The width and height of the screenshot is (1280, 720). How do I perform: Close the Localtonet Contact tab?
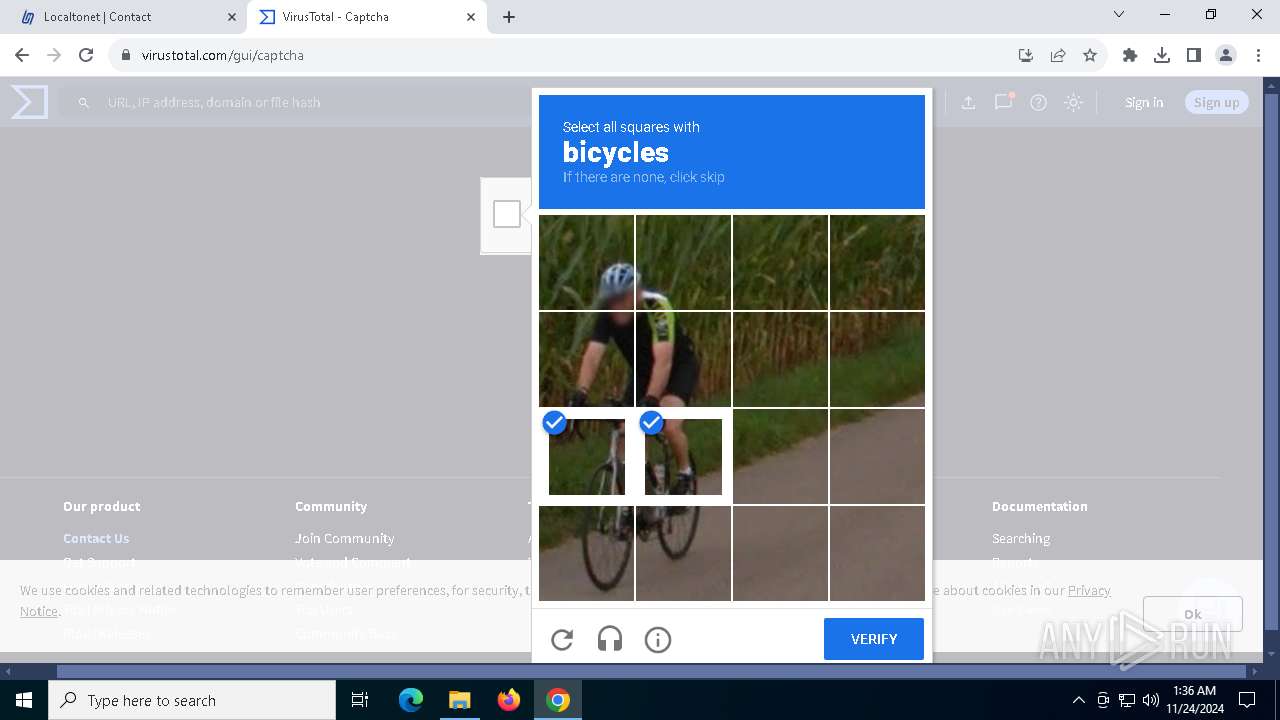click(x=232, y=17)
